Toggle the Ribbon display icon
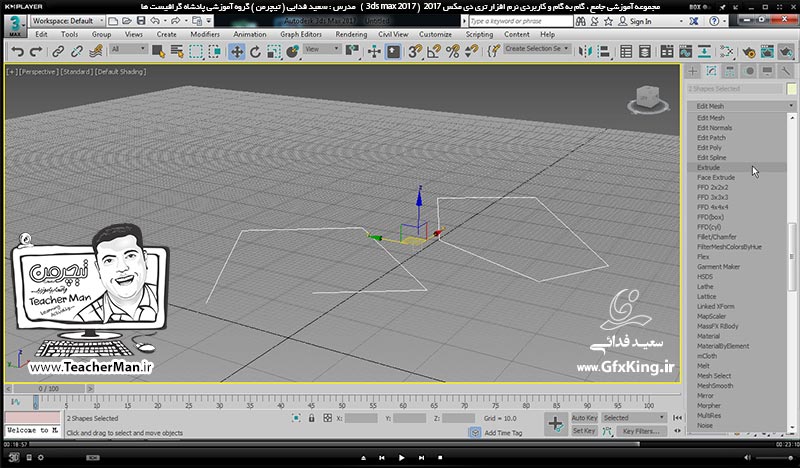This screenshot has height=468, width=800. 667,51
